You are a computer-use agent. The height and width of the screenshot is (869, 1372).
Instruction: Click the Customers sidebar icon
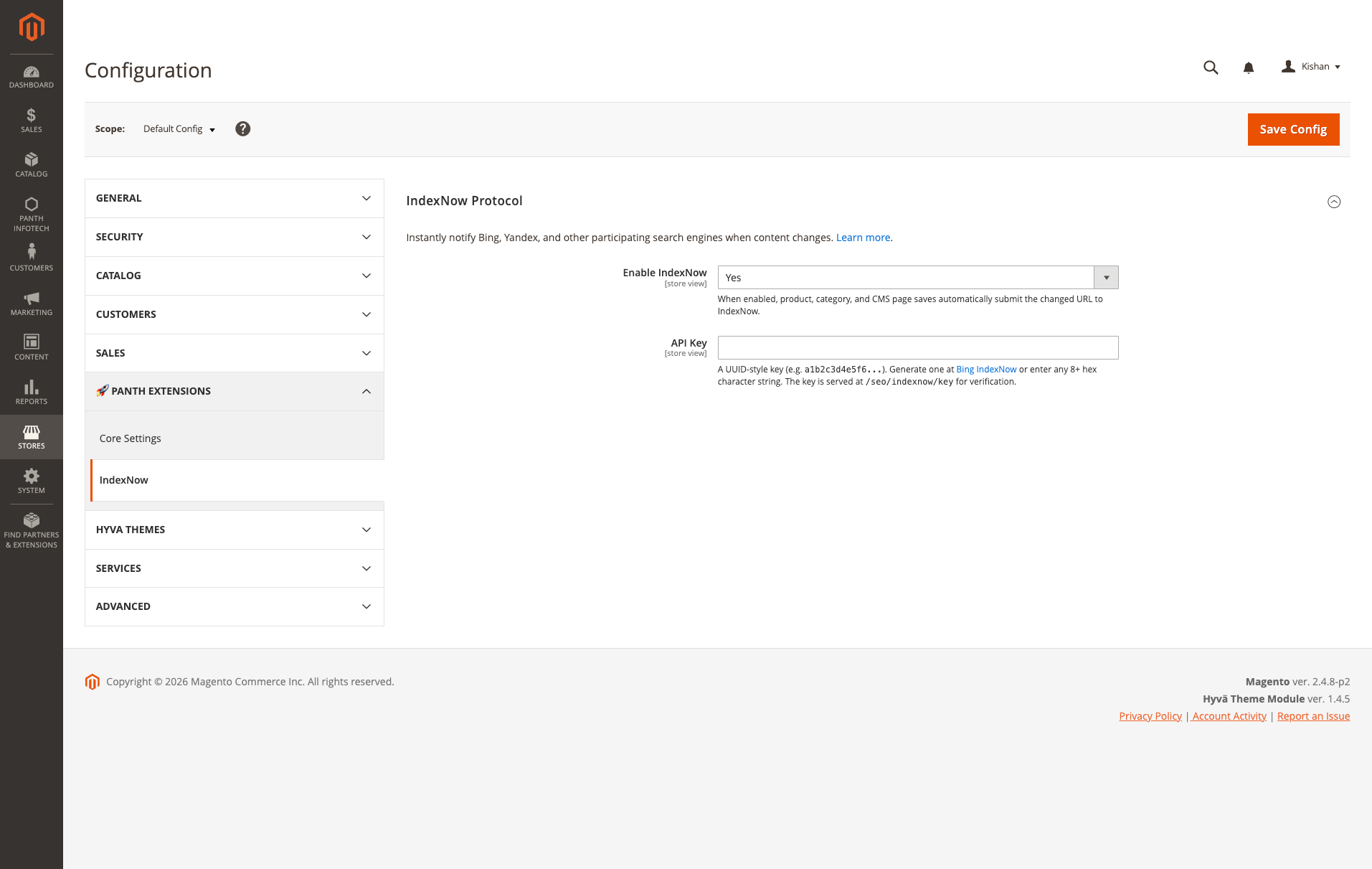(x=31, y=256)
